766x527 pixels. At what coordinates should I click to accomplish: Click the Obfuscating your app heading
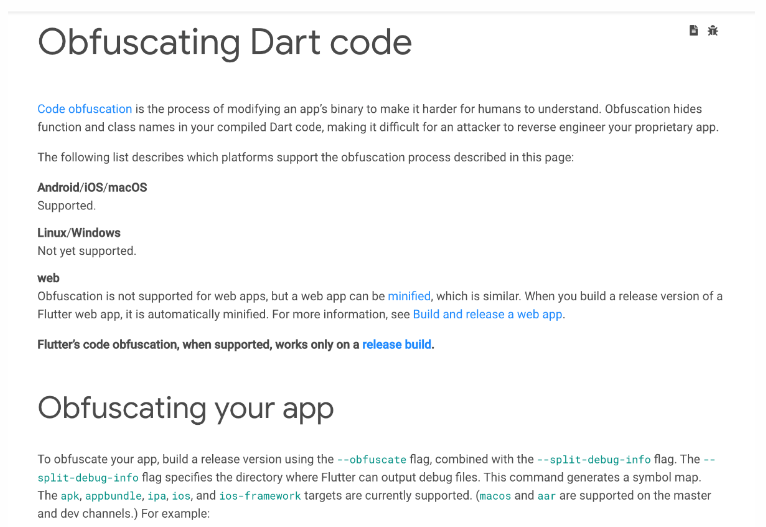[185, 408]
